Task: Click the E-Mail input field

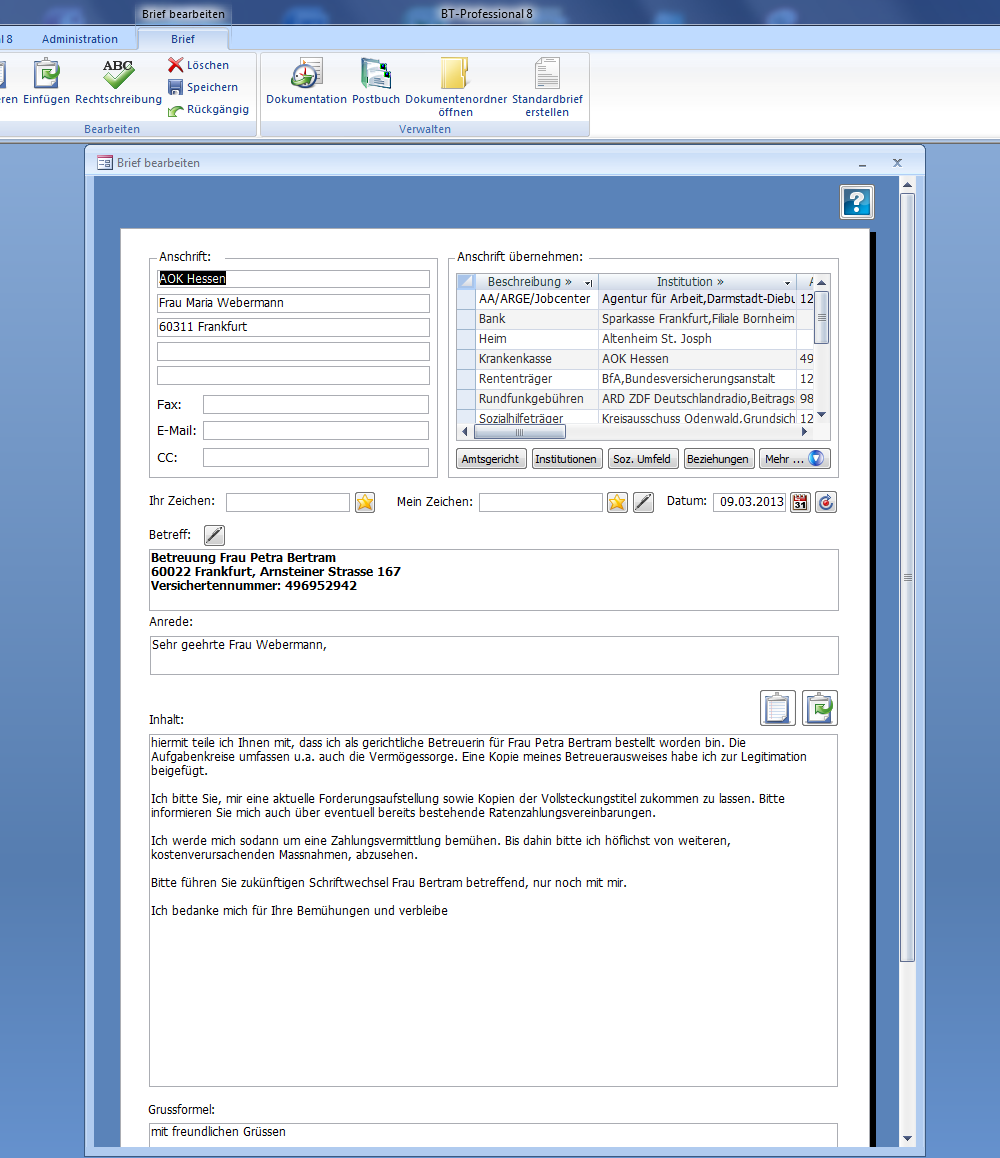Action: pos(316,431)
